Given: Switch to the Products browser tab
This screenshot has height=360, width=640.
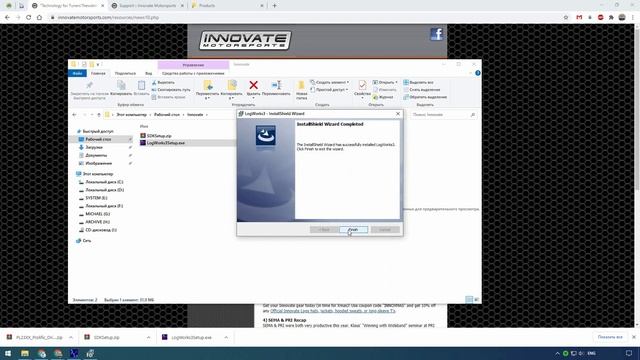Looking at the screenshot, I should 227,6.
